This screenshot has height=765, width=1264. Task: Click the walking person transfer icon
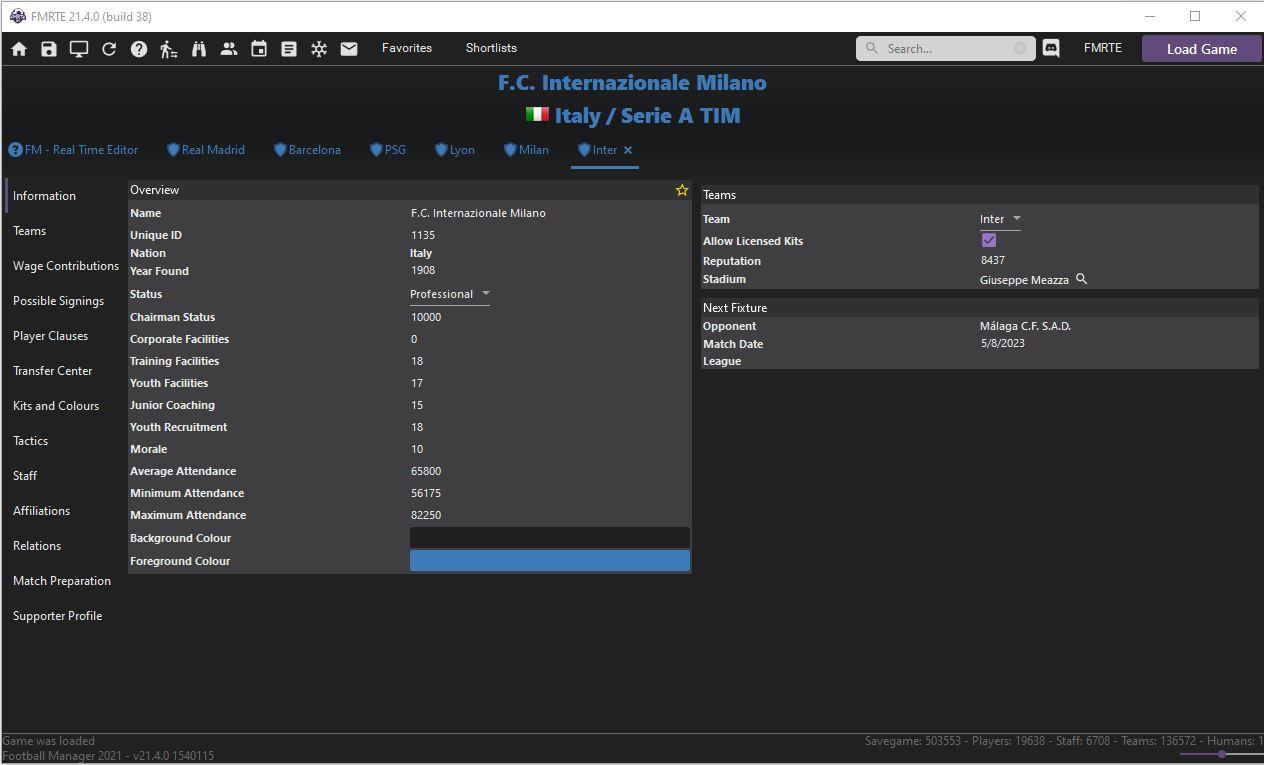point(169,49)
